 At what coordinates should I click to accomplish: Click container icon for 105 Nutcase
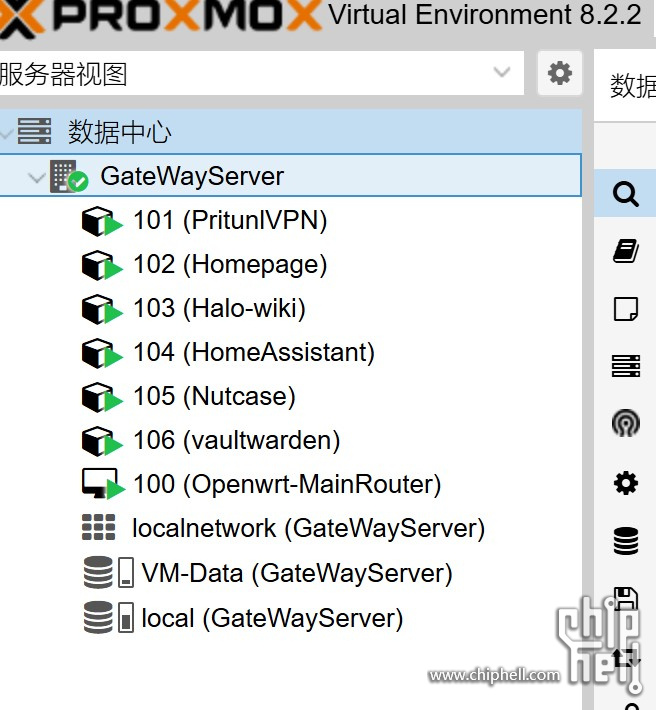point(102,397)
